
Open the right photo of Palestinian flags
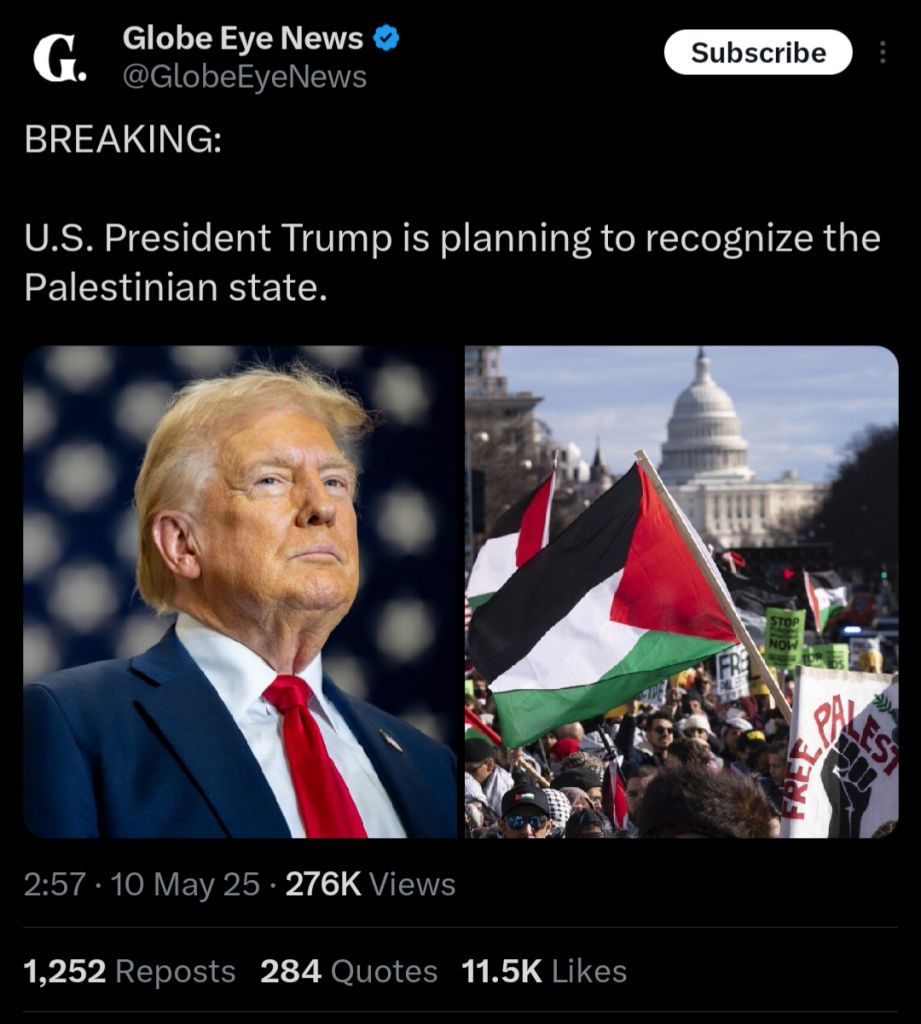pos(681,592)
